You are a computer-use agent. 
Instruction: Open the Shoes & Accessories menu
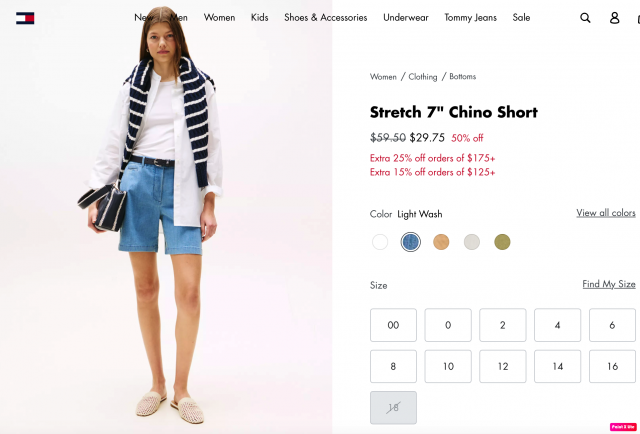pos(326,18)
